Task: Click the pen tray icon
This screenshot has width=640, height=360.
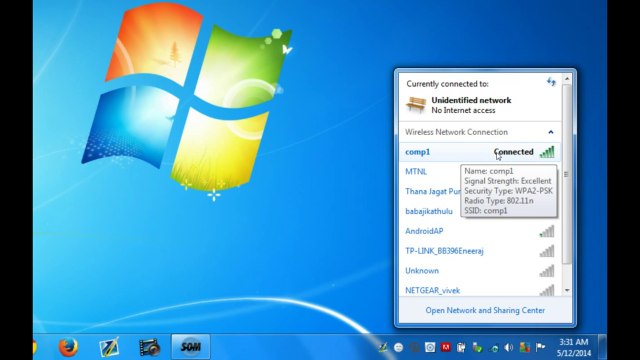Action: [383, 347]
